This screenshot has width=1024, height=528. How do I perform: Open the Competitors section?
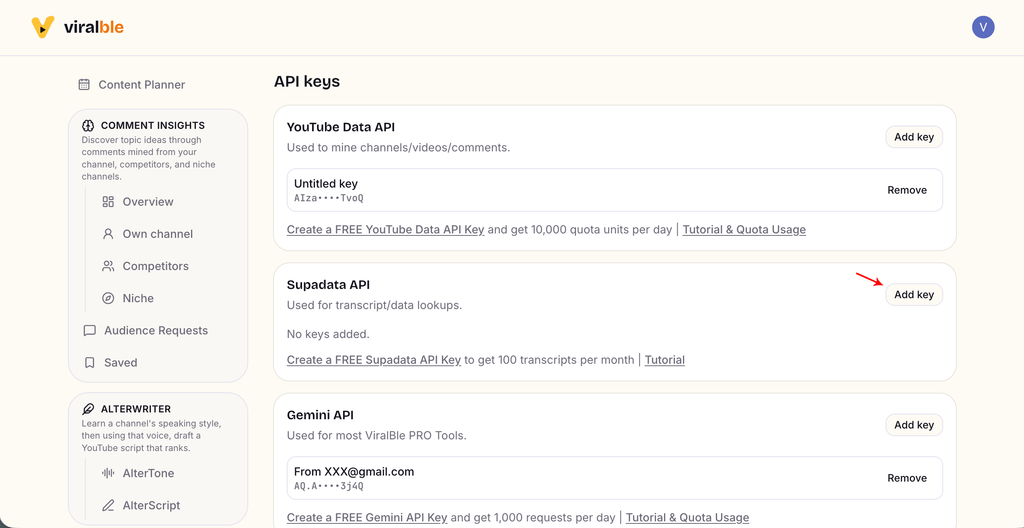(x=155, y=266)
